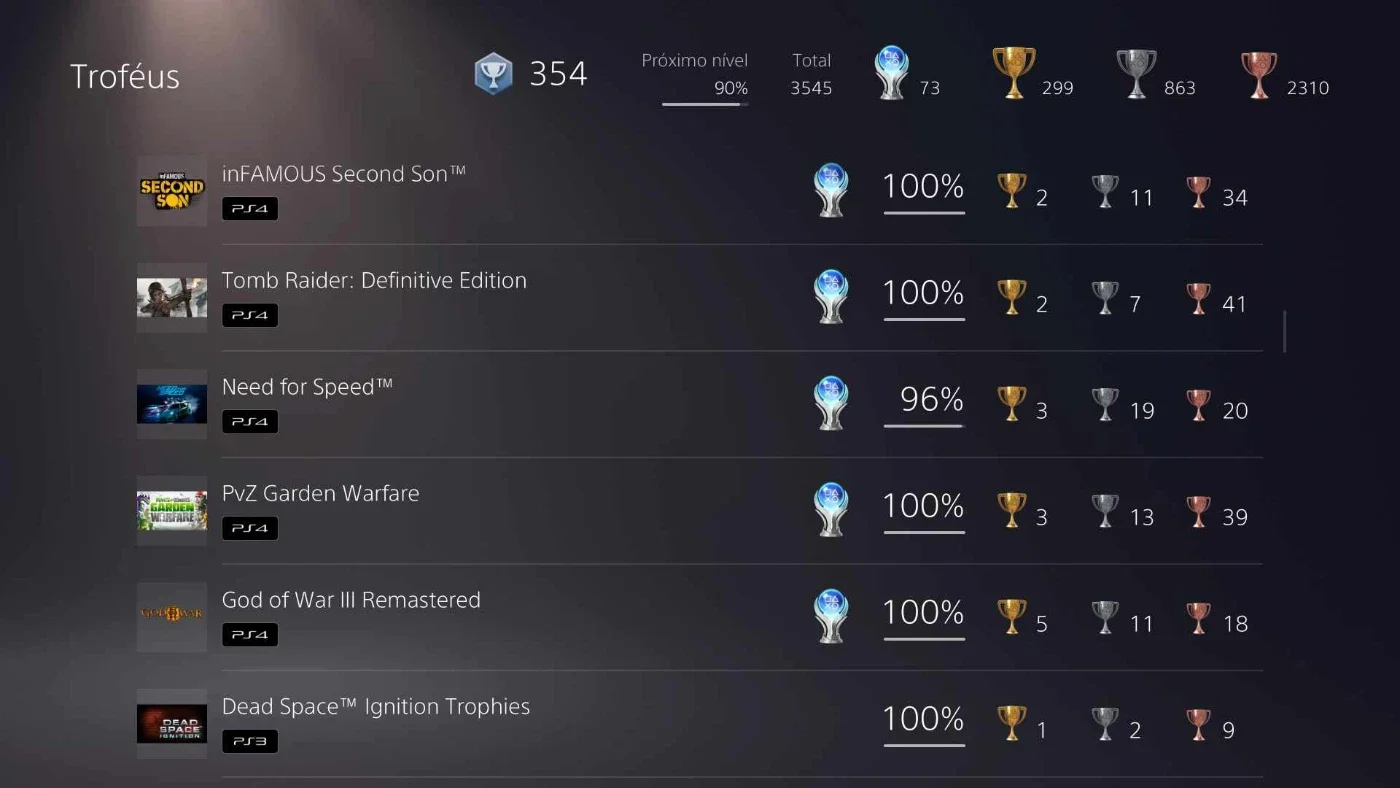Click the platinum trophy icon in header totals
The height and width of the screenshot is (788, 1400).
pyautogui.click(x=890, y=73)
